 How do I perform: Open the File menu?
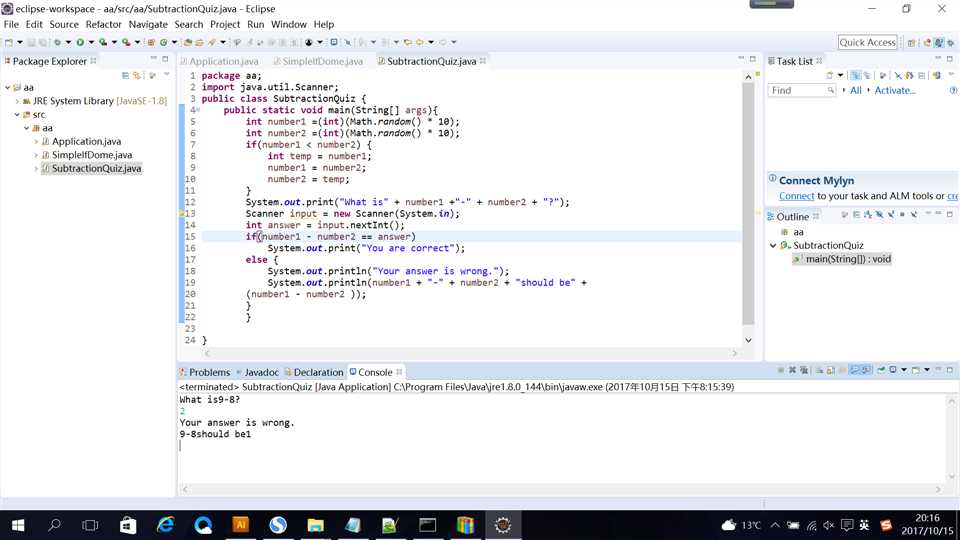(11, 24)
